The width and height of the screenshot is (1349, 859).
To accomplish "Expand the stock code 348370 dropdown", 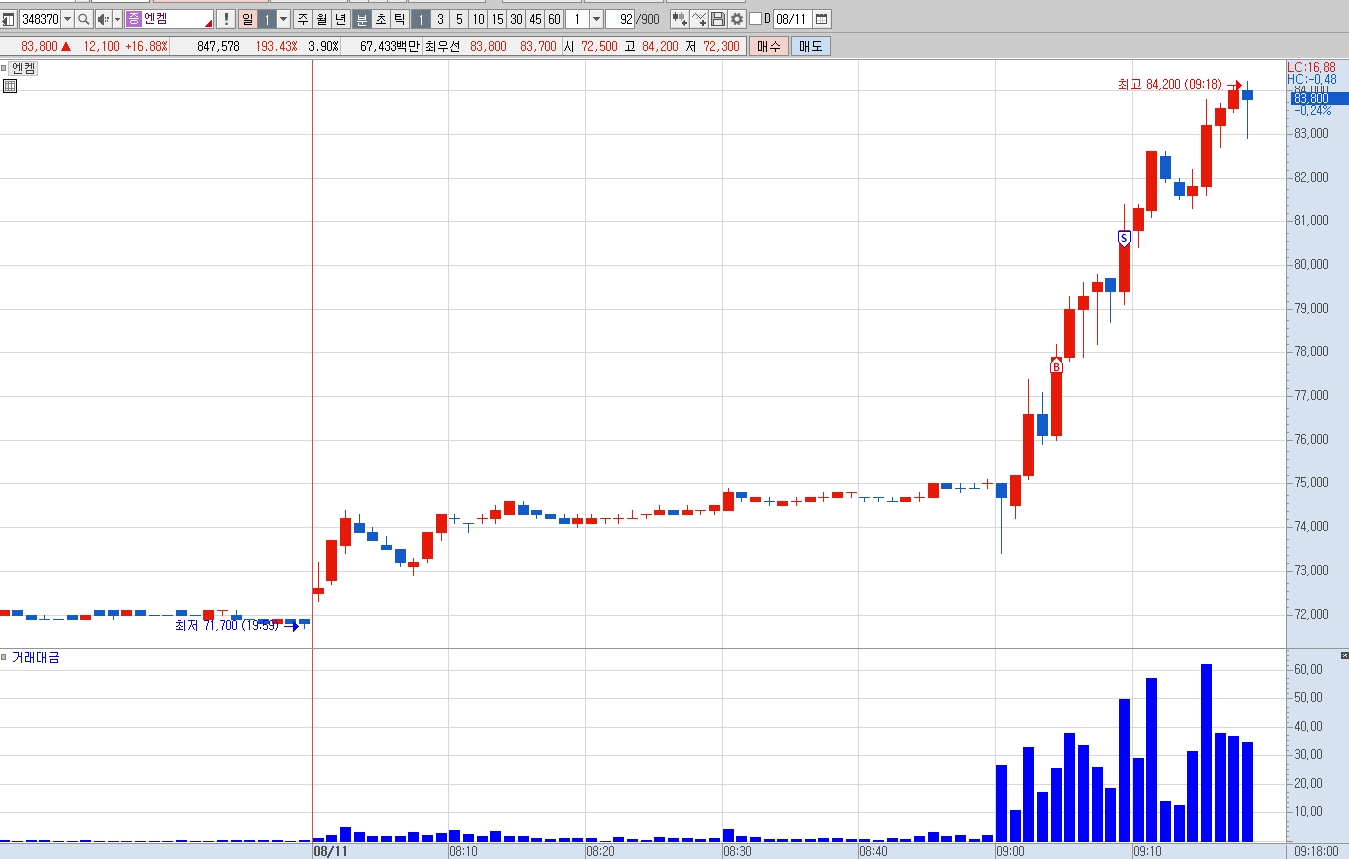I will coord(67,19).
